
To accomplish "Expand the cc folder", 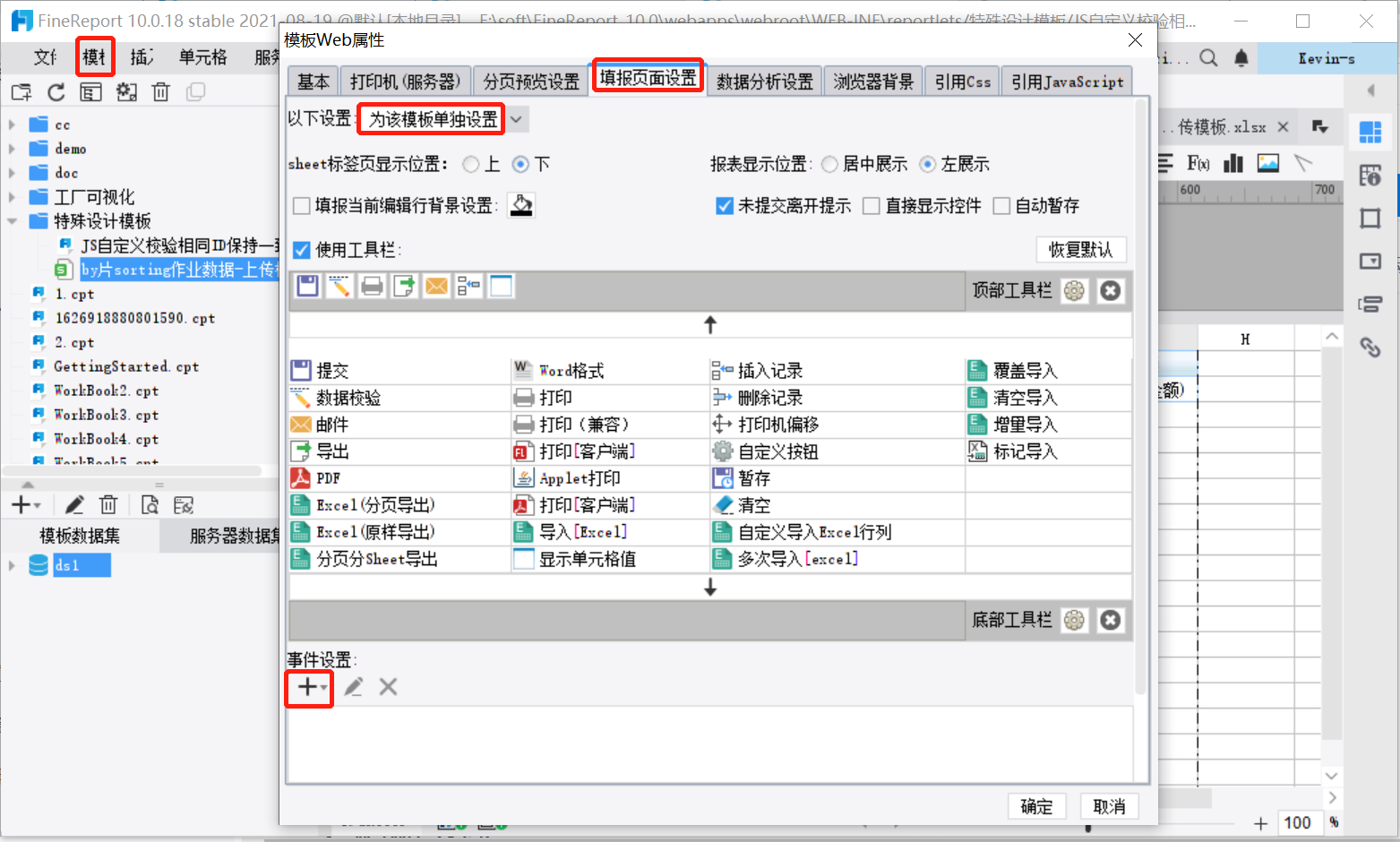I will 12,125.
